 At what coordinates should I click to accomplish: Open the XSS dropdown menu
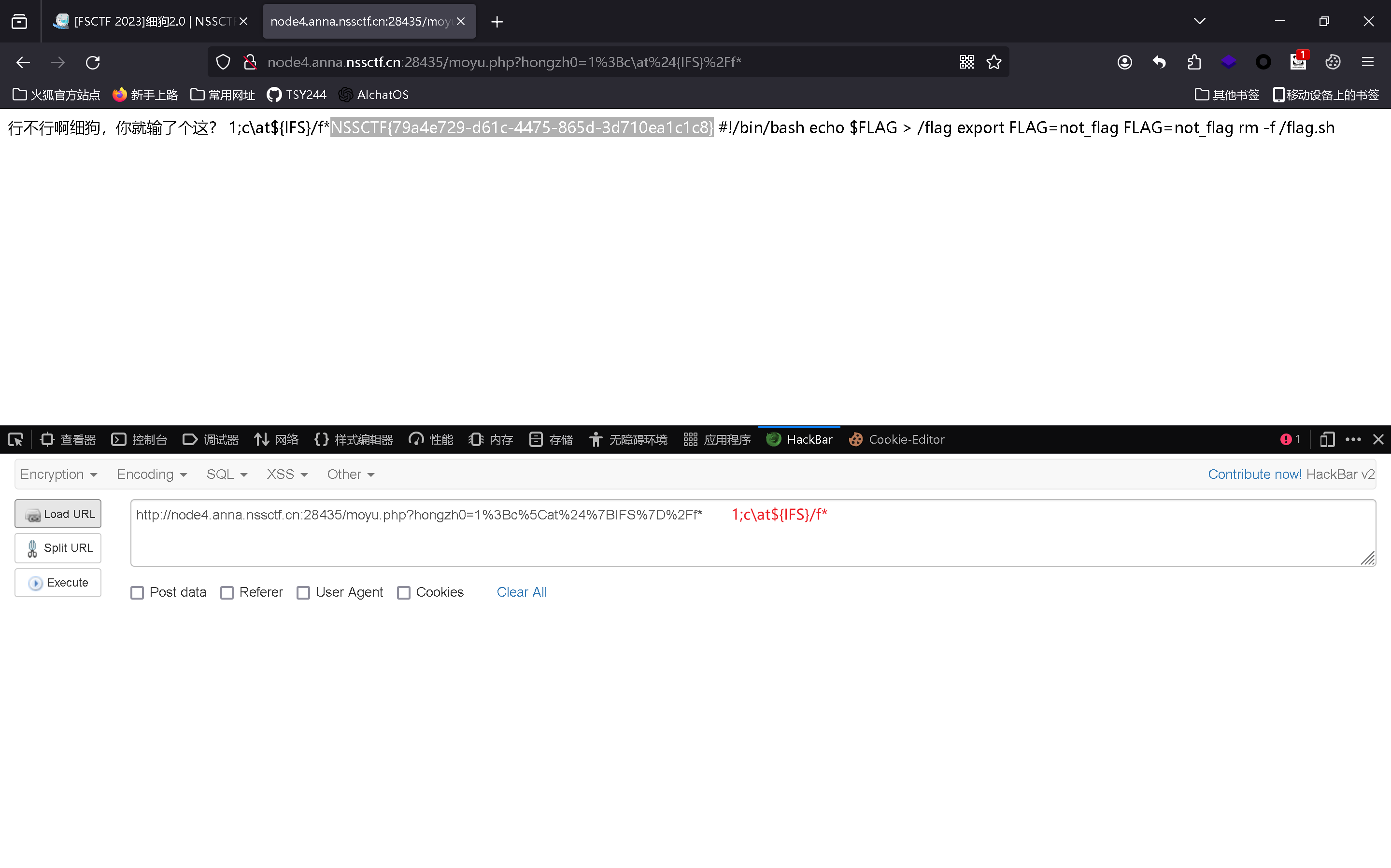287,474
